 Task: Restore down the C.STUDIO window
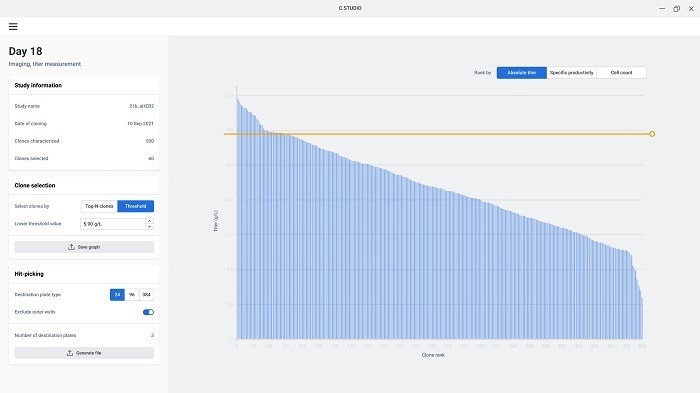(676, 8)
